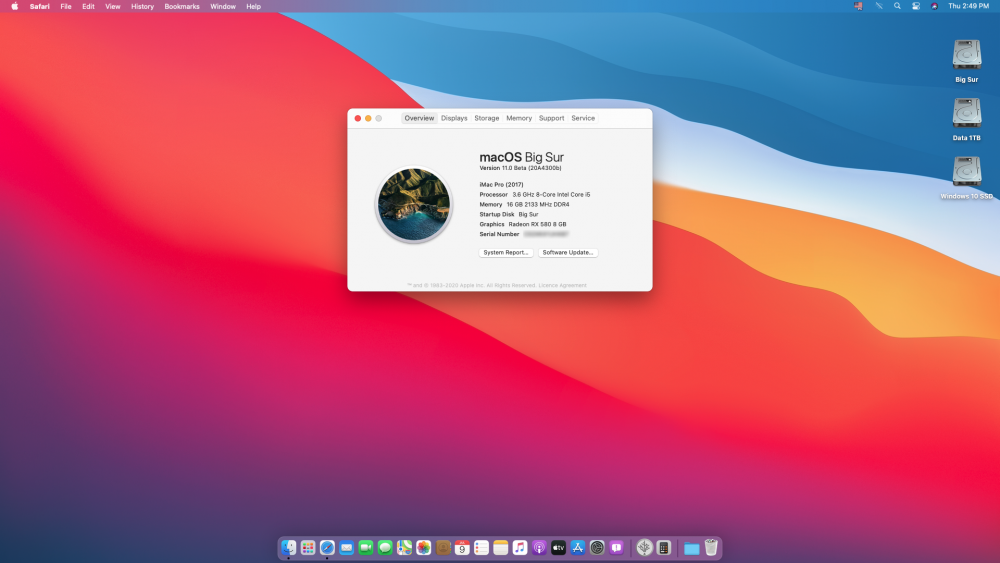Open System Preferences in the Dock

[x=597, y=547]
